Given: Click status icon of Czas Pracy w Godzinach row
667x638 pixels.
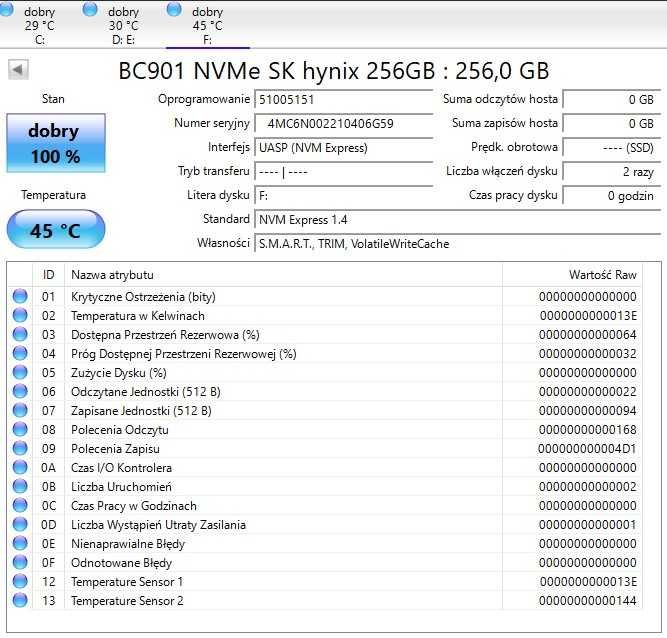Looking at the screenshot, I should coord(20,505).
